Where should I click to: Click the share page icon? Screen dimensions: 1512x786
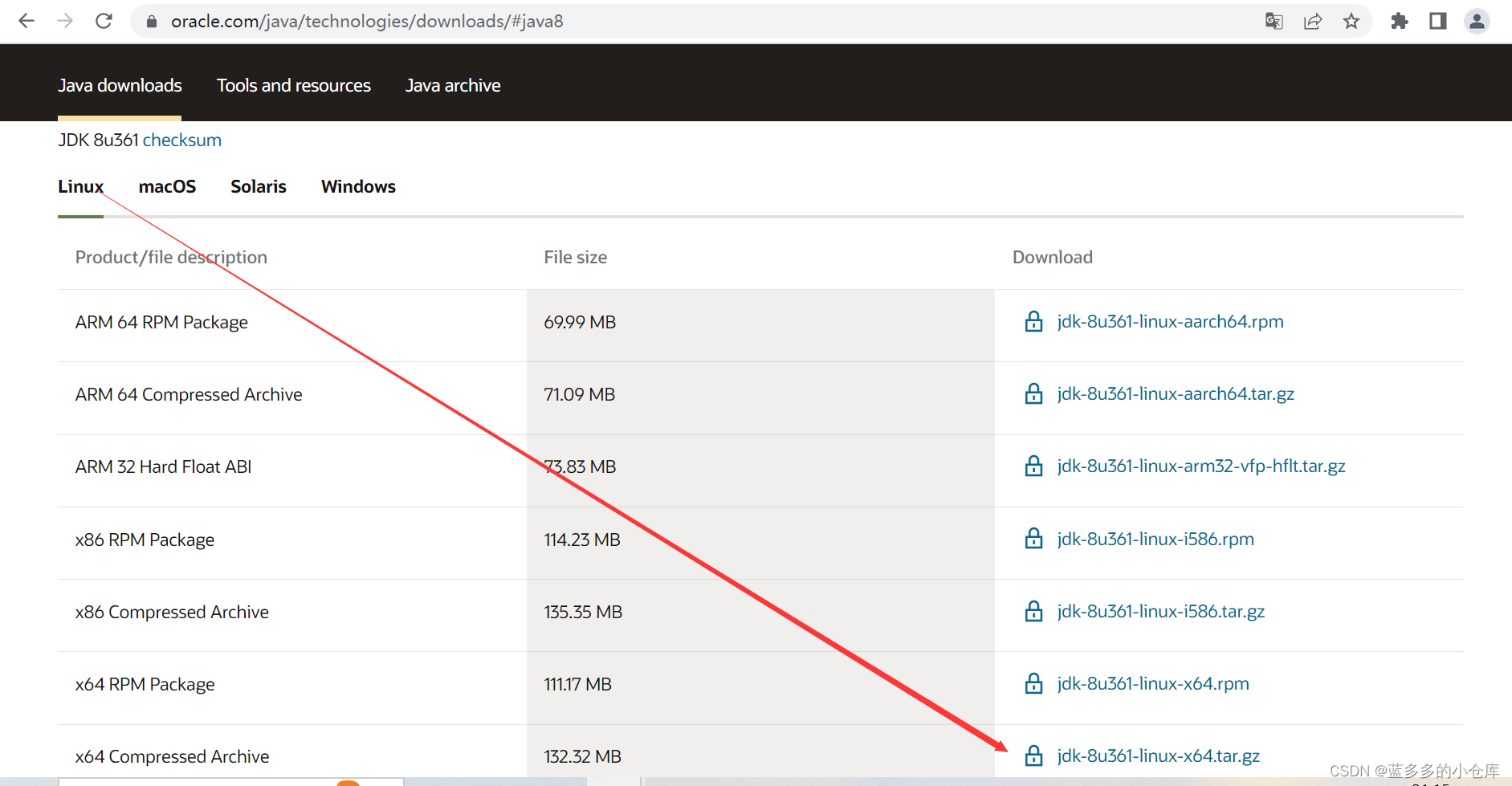pos(1313,21)
